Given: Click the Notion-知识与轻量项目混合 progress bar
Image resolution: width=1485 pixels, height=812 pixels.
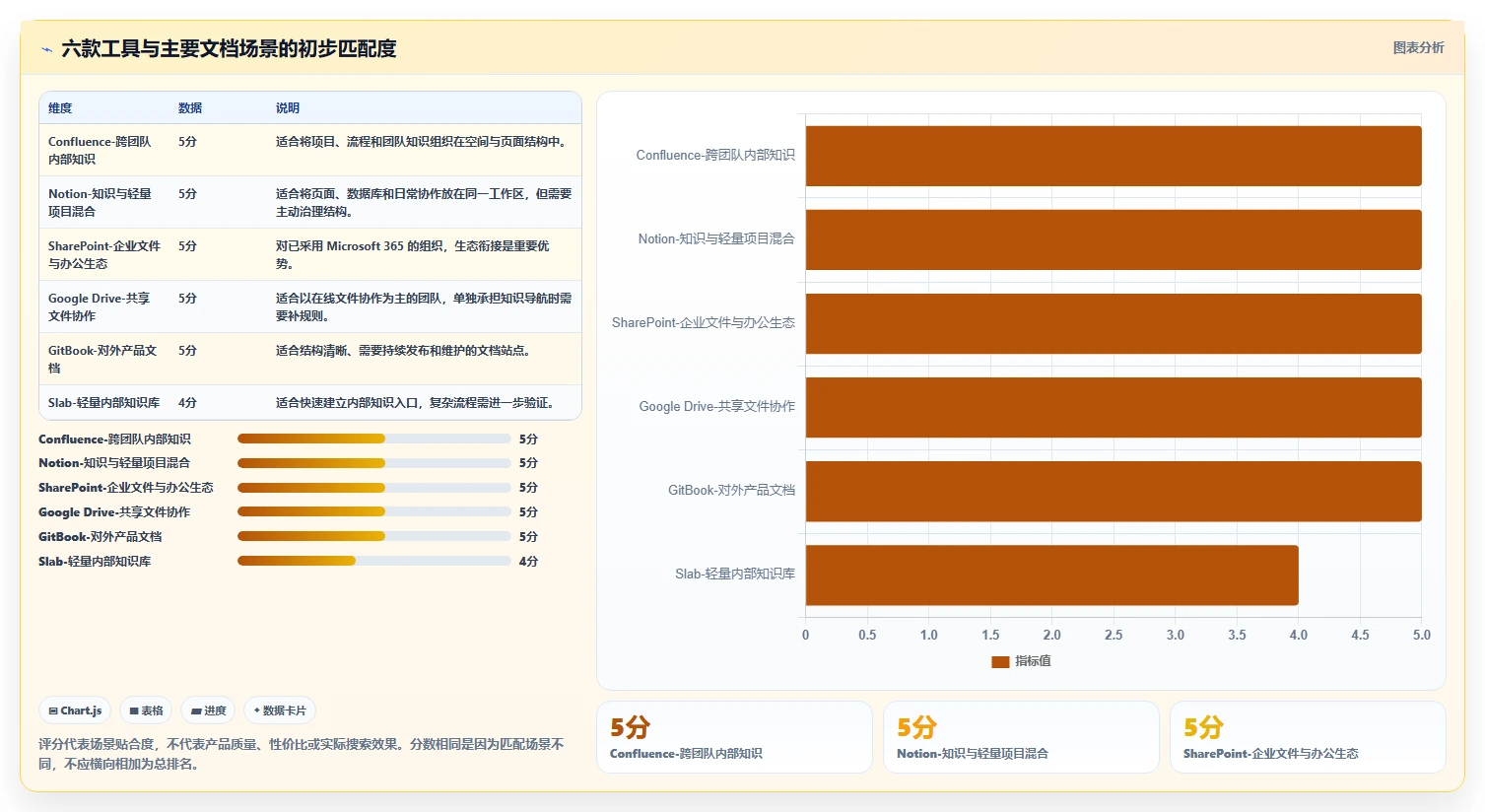Looking at the screenshot, I should tap(374, 462).
